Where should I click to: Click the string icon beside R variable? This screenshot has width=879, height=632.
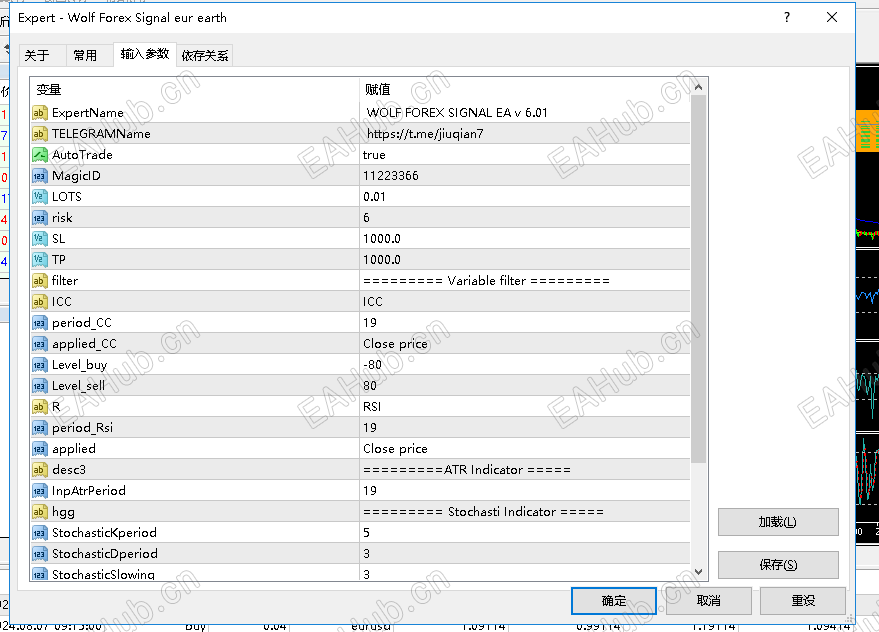(x=39, y=407)
